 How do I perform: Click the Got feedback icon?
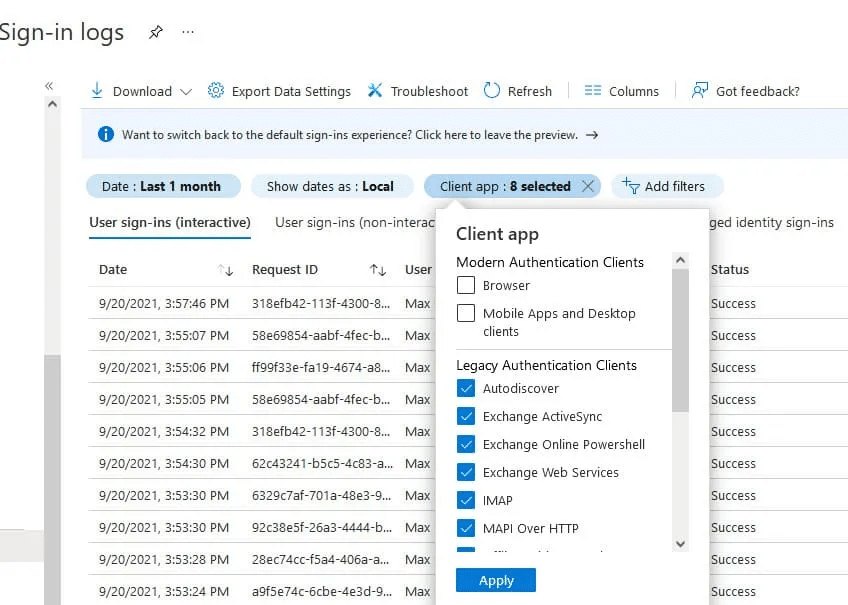[700, 91]
